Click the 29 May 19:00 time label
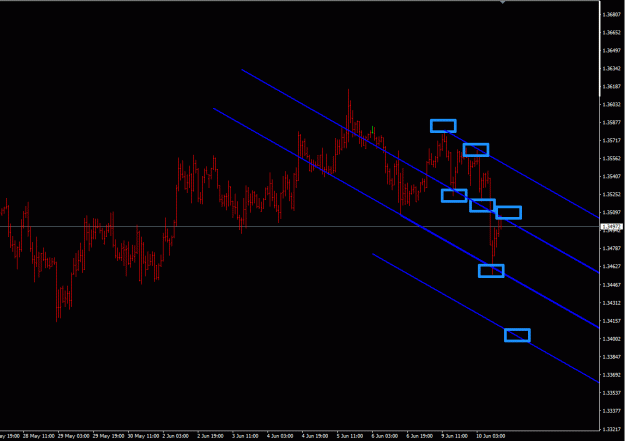 108,436
